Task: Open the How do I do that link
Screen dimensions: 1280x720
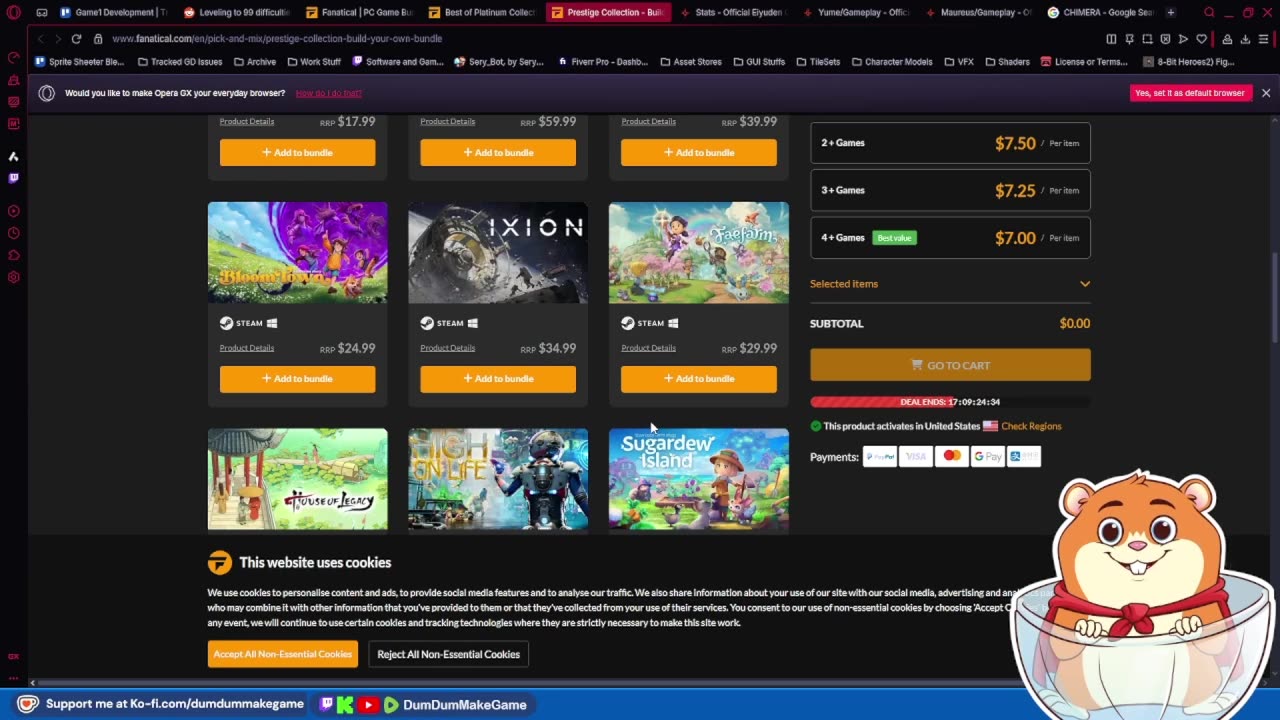Action: [x=328, y=93]
